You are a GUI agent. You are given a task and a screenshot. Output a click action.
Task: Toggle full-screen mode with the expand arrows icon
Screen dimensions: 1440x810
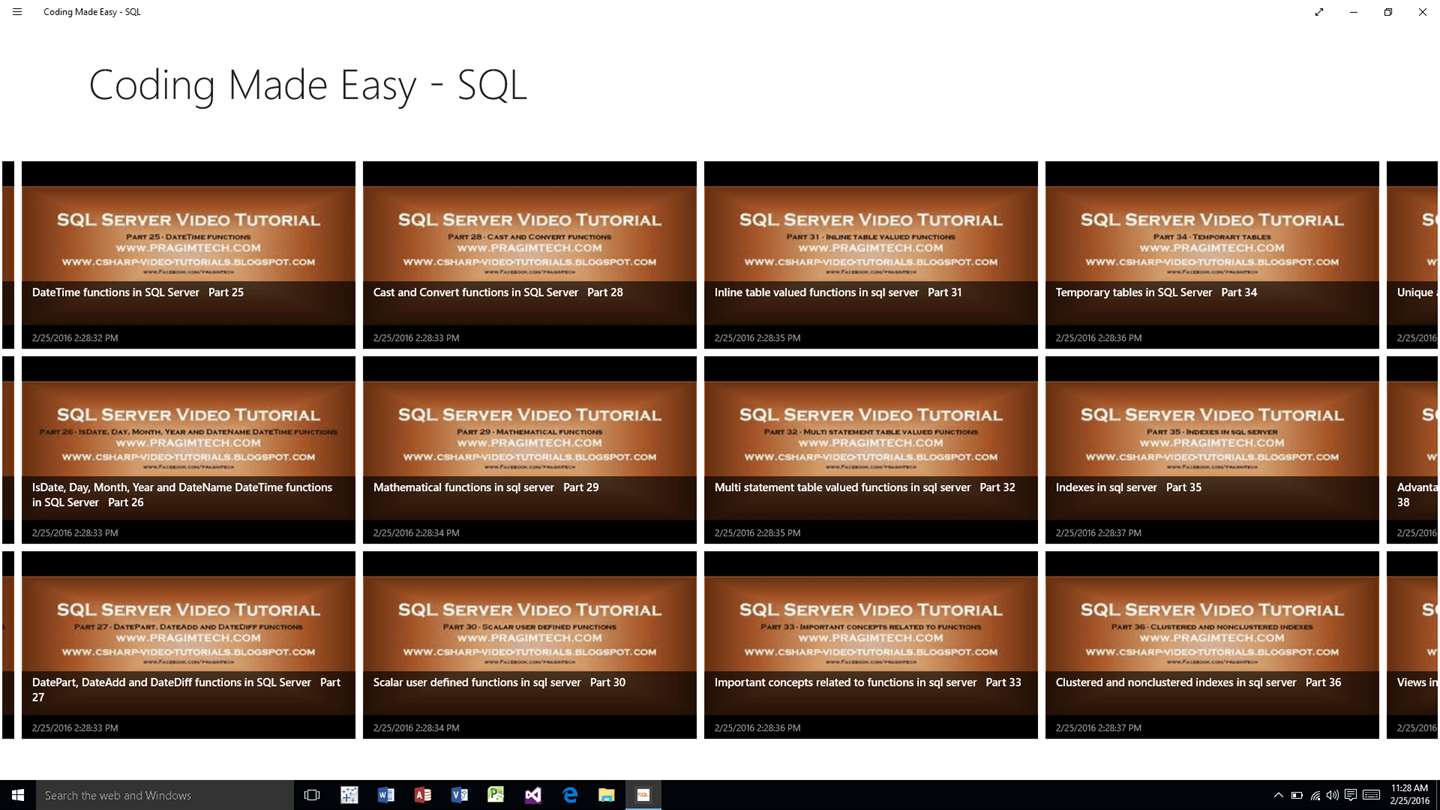(x=1319, y=12)
